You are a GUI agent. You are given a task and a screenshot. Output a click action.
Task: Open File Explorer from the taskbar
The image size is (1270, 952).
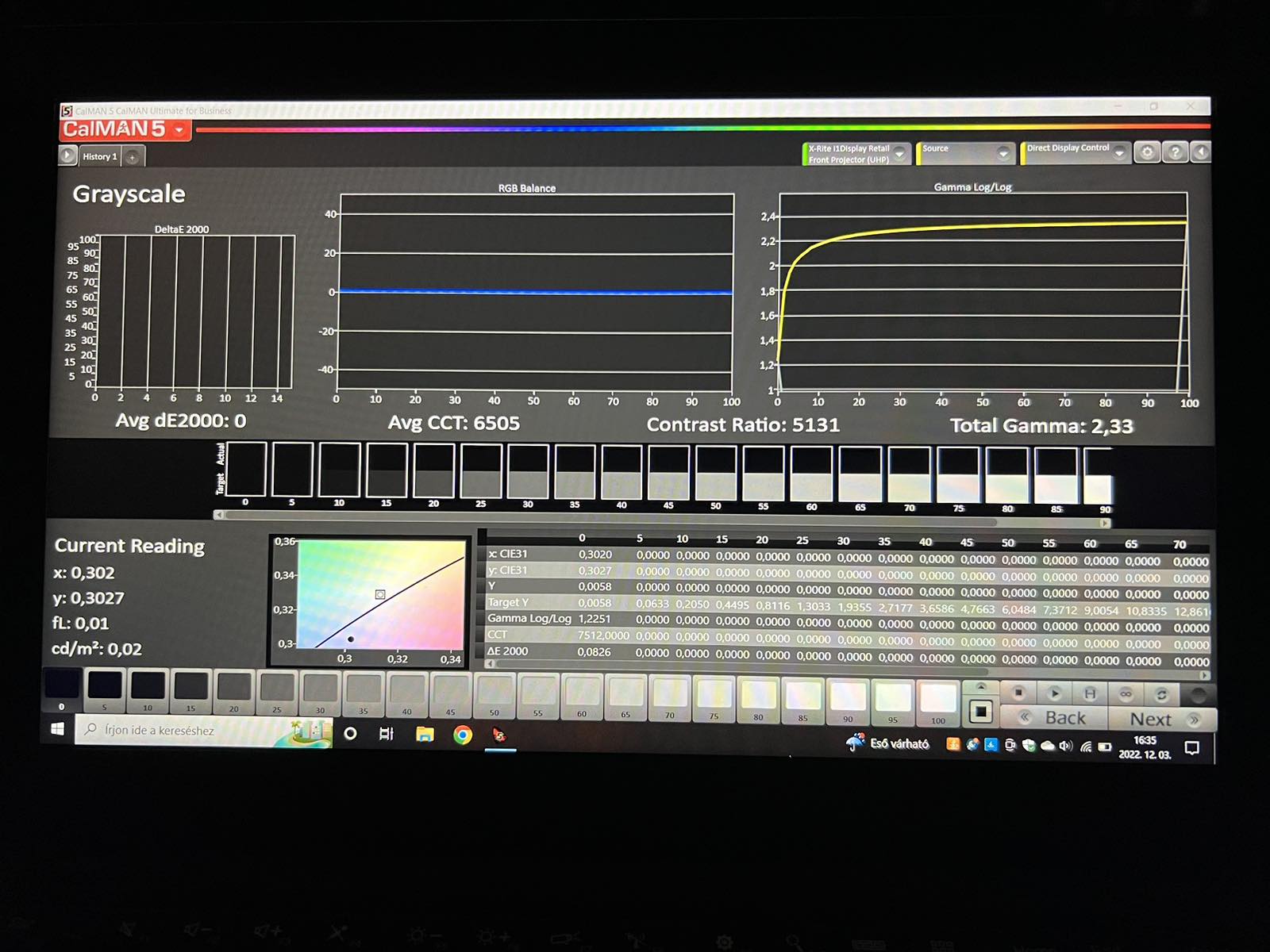[425, 734]
